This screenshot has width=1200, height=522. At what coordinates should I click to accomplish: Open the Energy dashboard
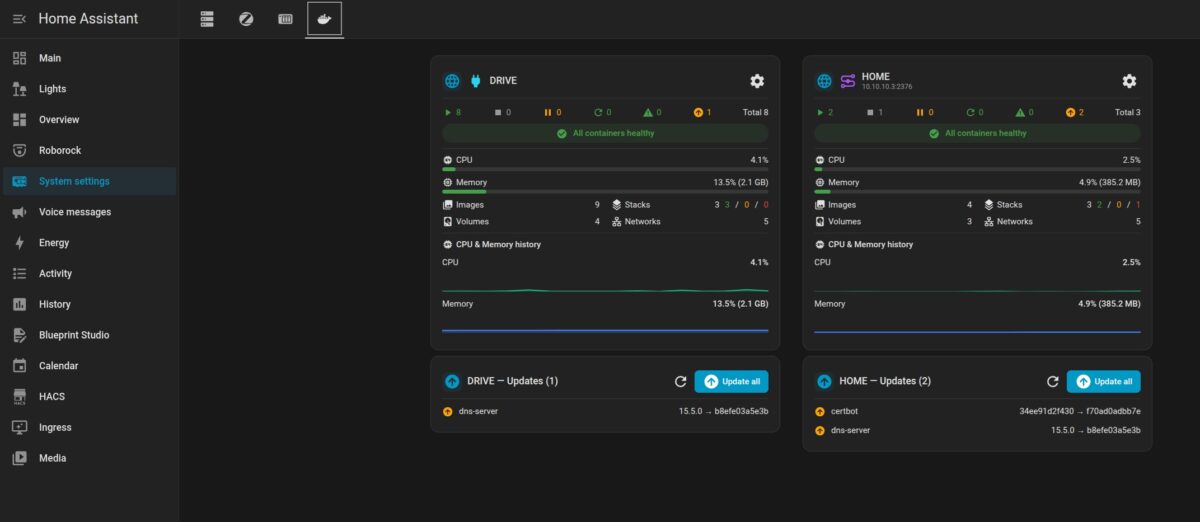click(x=89, y=243)
